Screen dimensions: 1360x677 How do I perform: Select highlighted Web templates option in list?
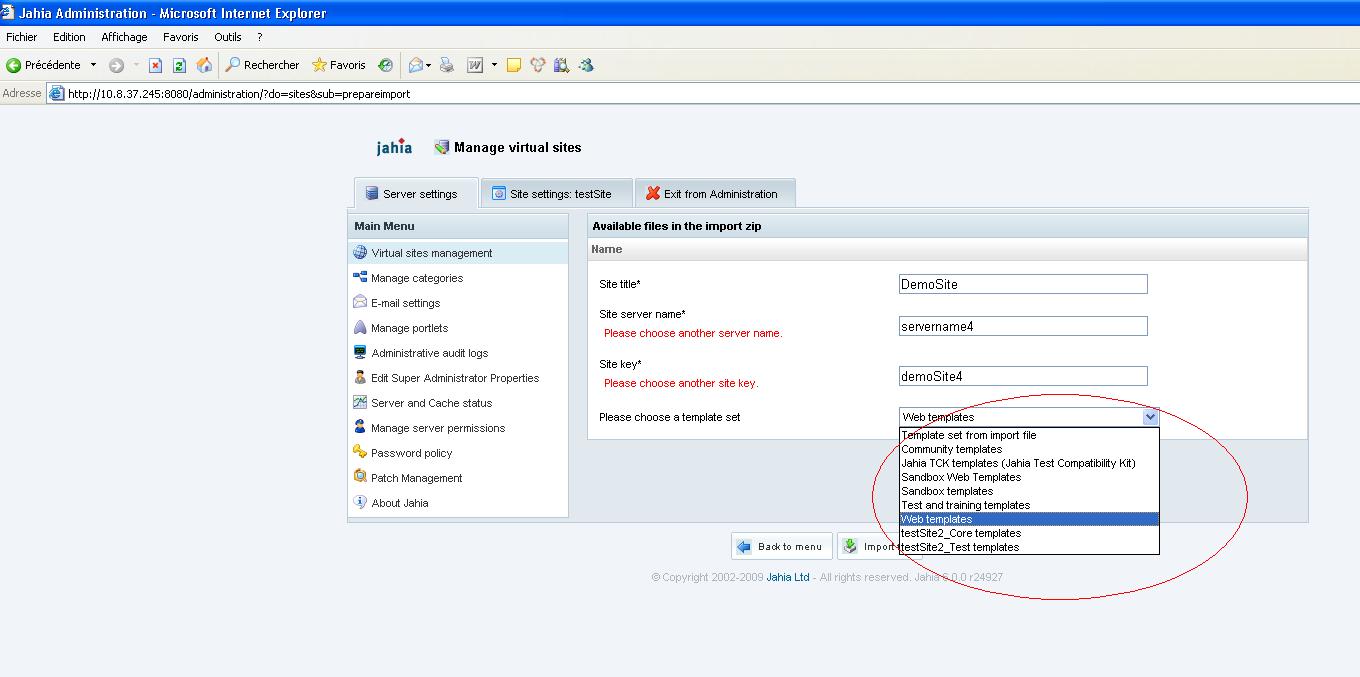pos(1029,519)
